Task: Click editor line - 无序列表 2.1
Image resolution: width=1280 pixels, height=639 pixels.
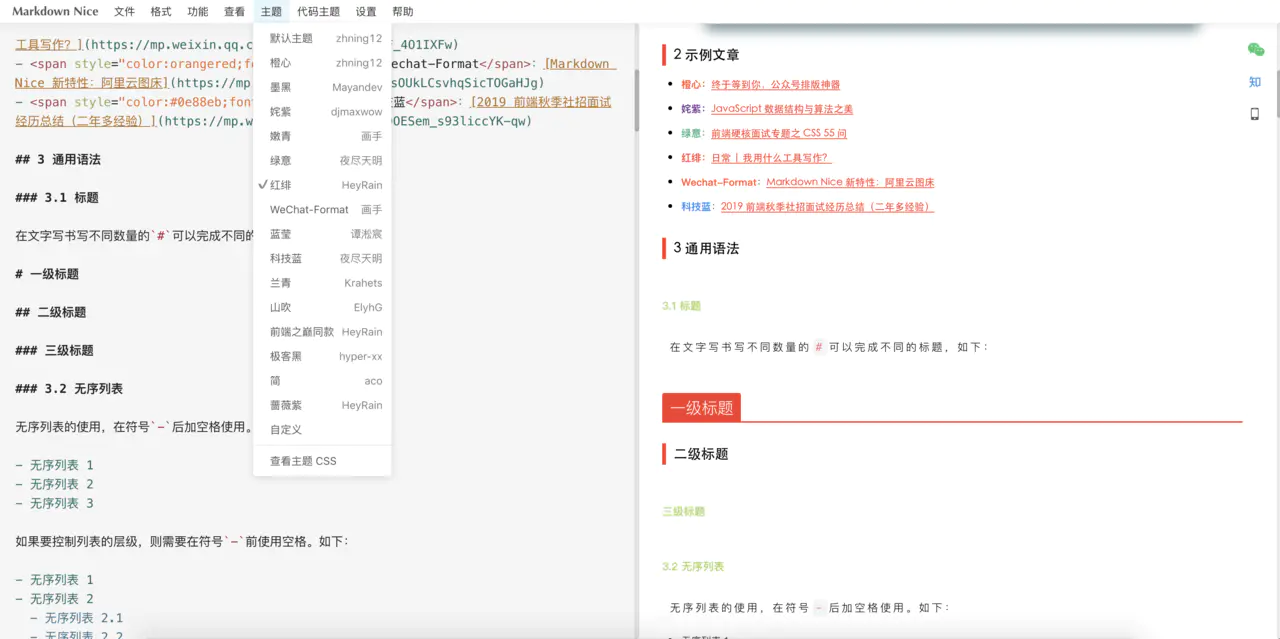Action: coord(76,618)
